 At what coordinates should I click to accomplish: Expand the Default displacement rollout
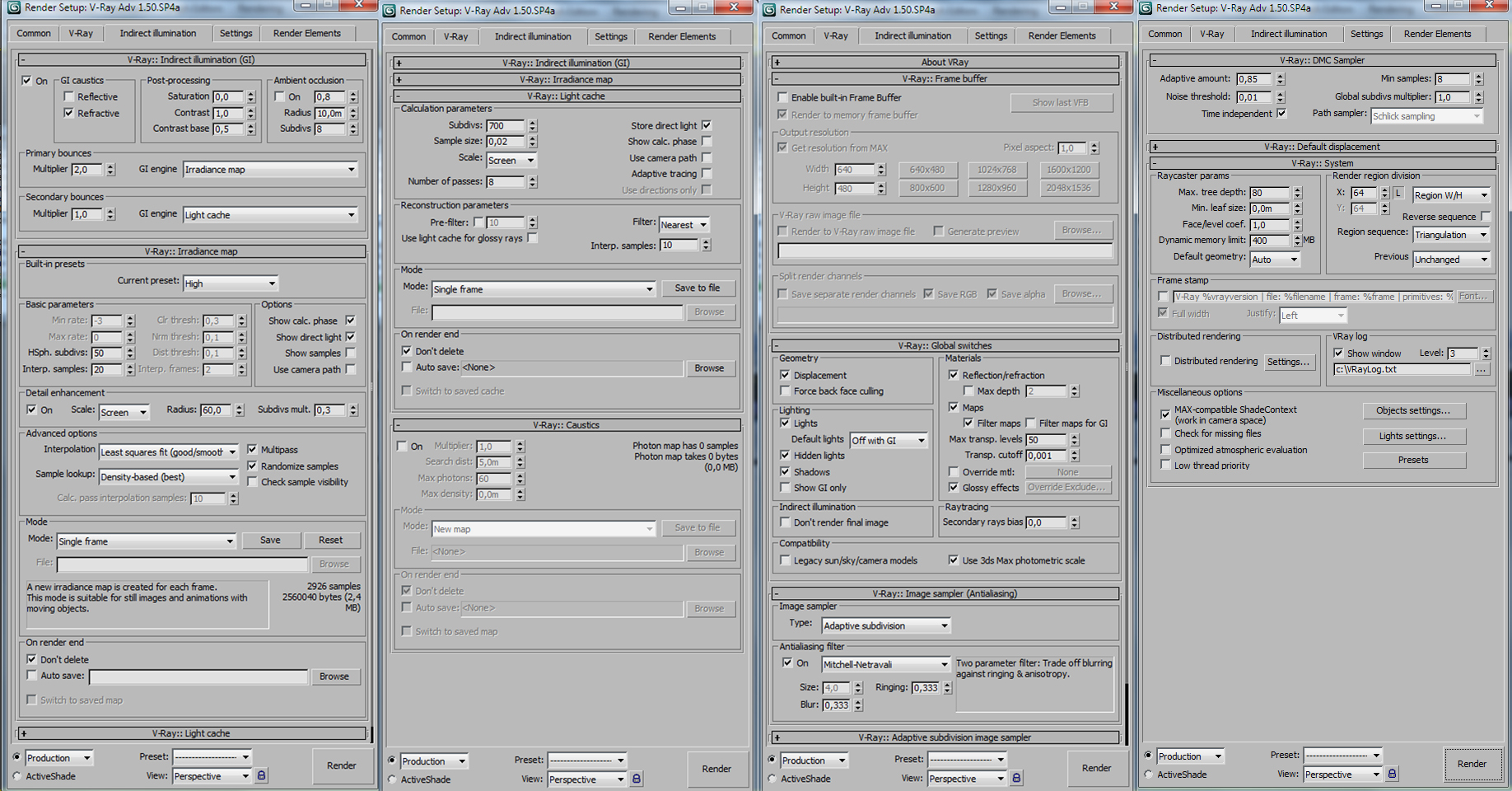(x=1322, y=147)
